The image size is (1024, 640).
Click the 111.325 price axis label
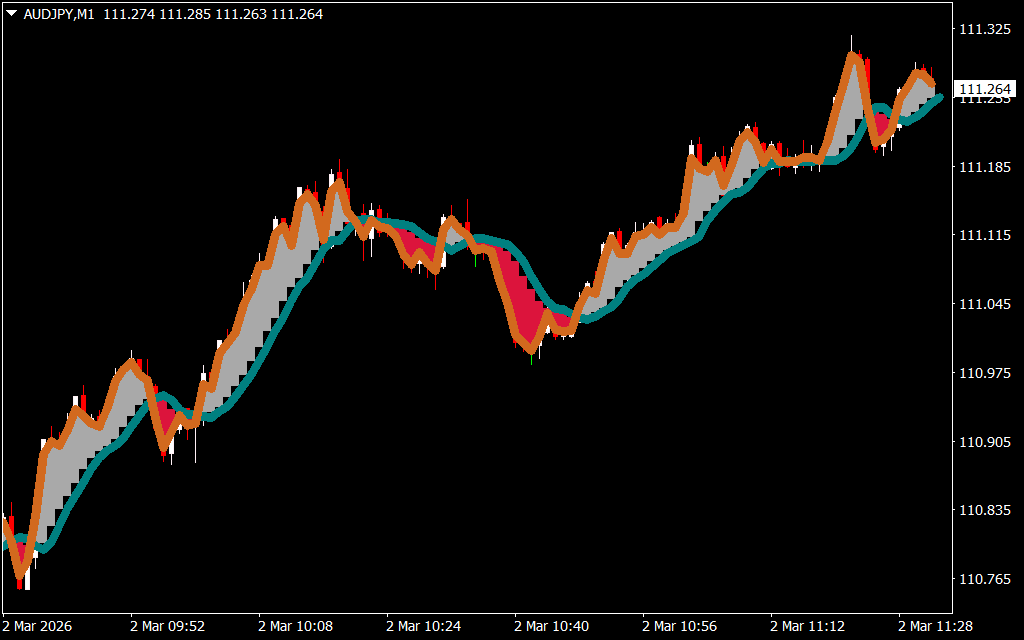pyautogui.click(x=984, y=30)
